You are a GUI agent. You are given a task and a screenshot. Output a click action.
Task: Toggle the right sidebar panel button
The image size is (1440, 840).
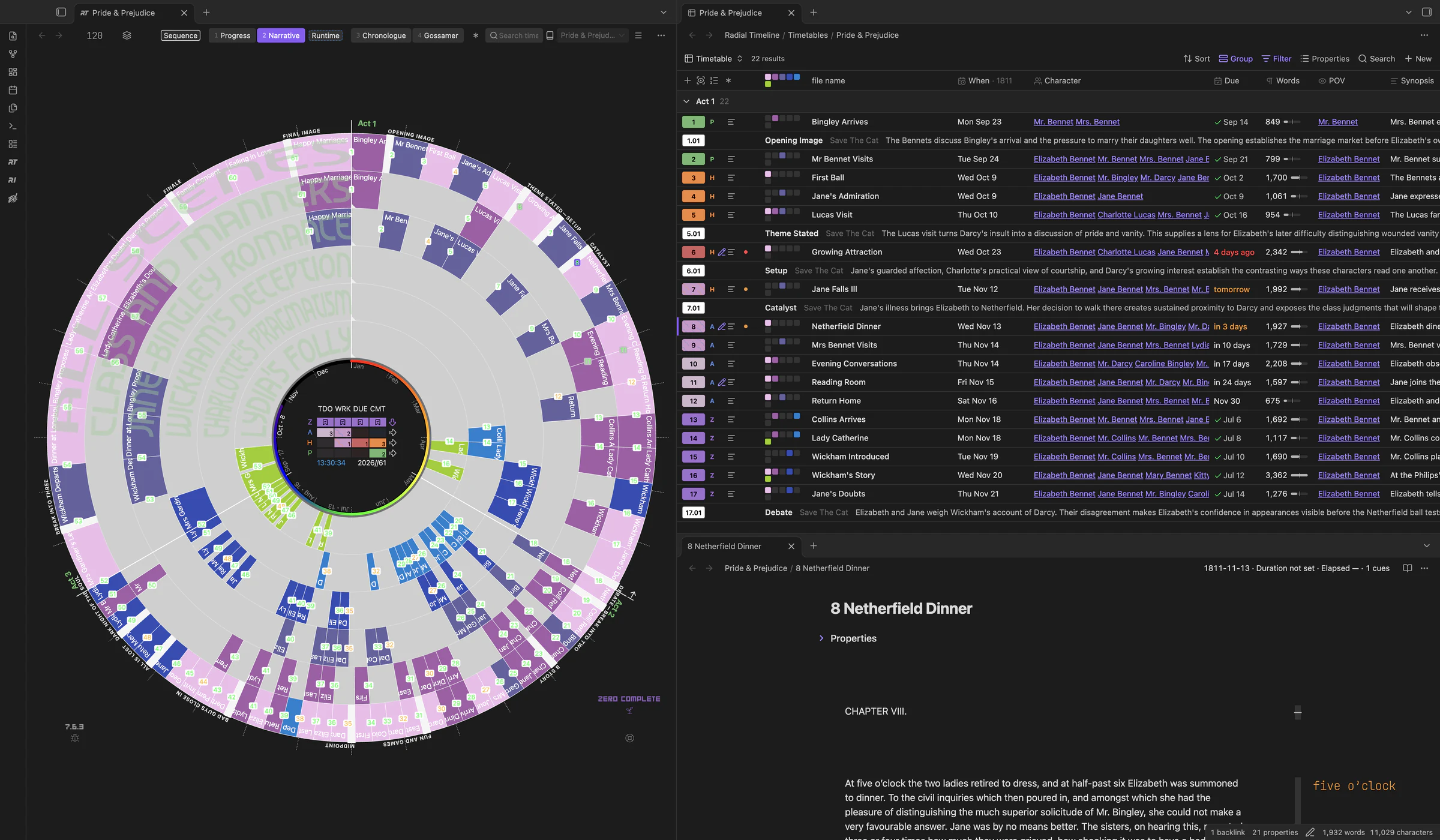pos(1427,12)
